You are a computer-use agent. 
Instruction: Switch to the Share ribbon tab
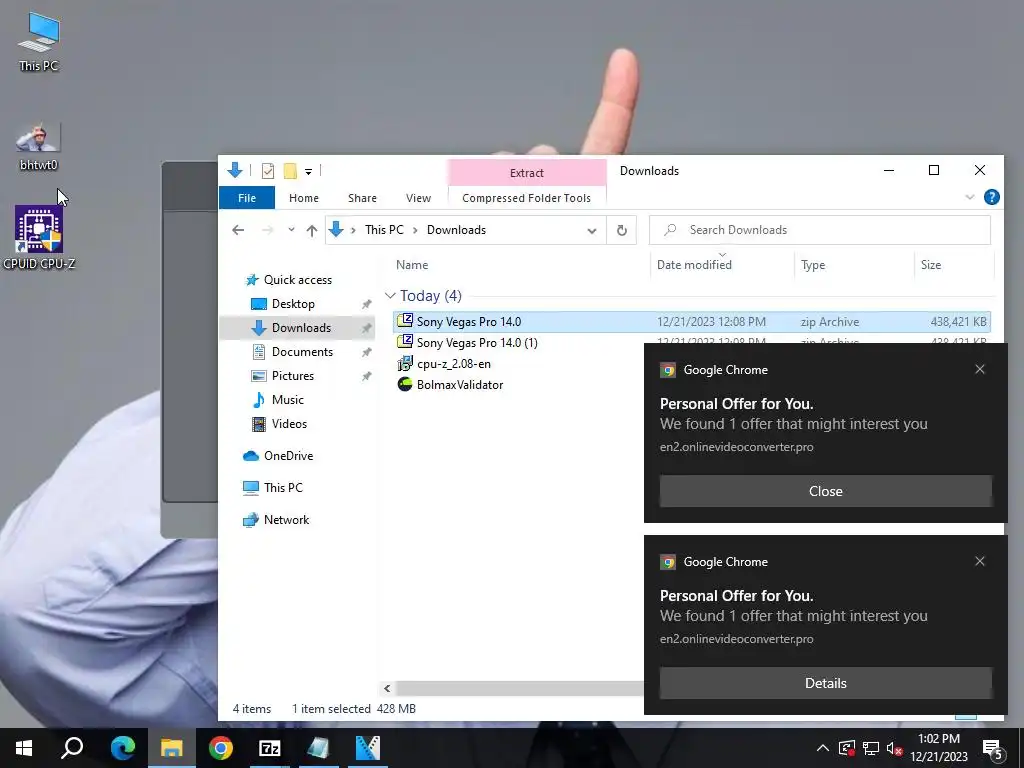tap(362, 198)
